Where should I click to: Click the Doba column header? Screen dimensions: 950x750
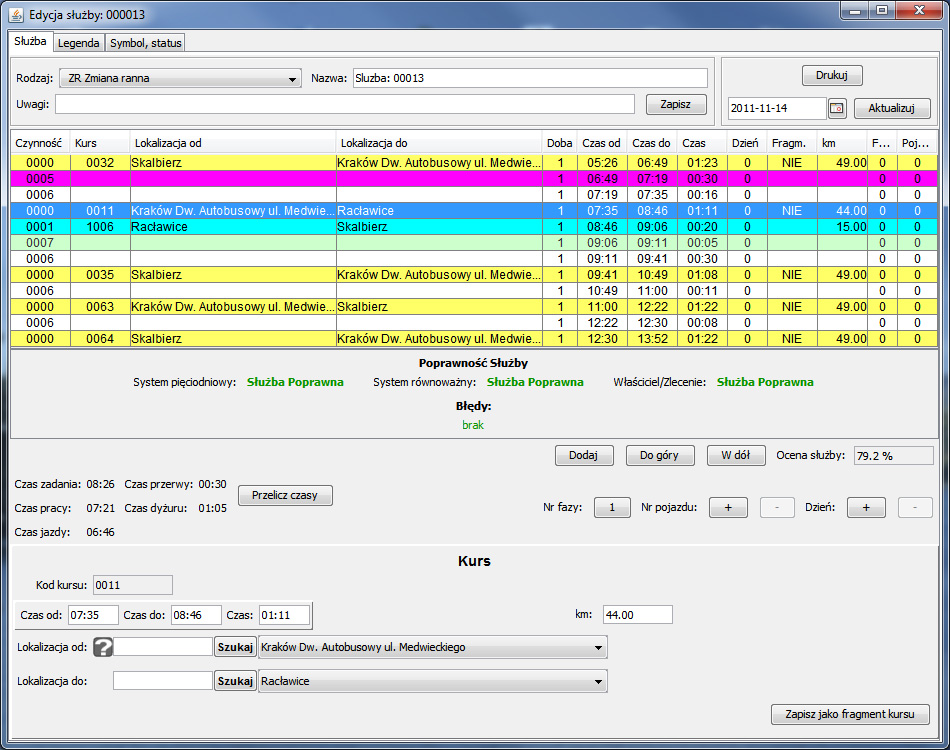tap(560, 143)
